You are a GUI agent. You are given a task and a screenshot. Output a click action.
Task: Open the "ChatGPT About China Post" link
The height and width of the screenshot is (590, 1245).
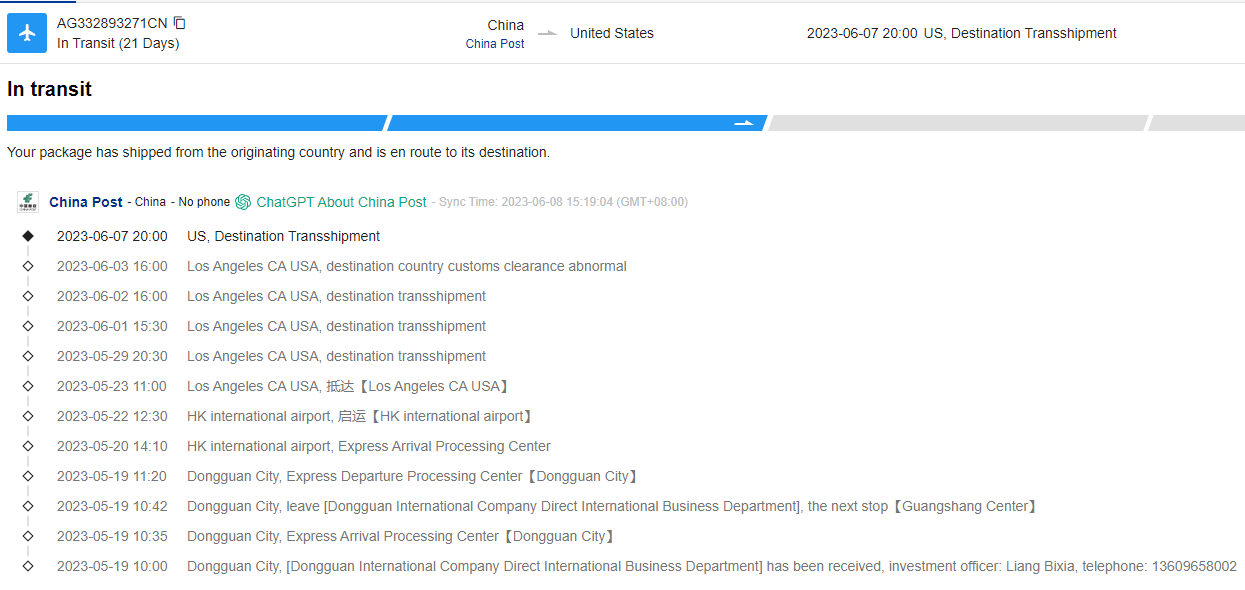(x=341, y=202)
